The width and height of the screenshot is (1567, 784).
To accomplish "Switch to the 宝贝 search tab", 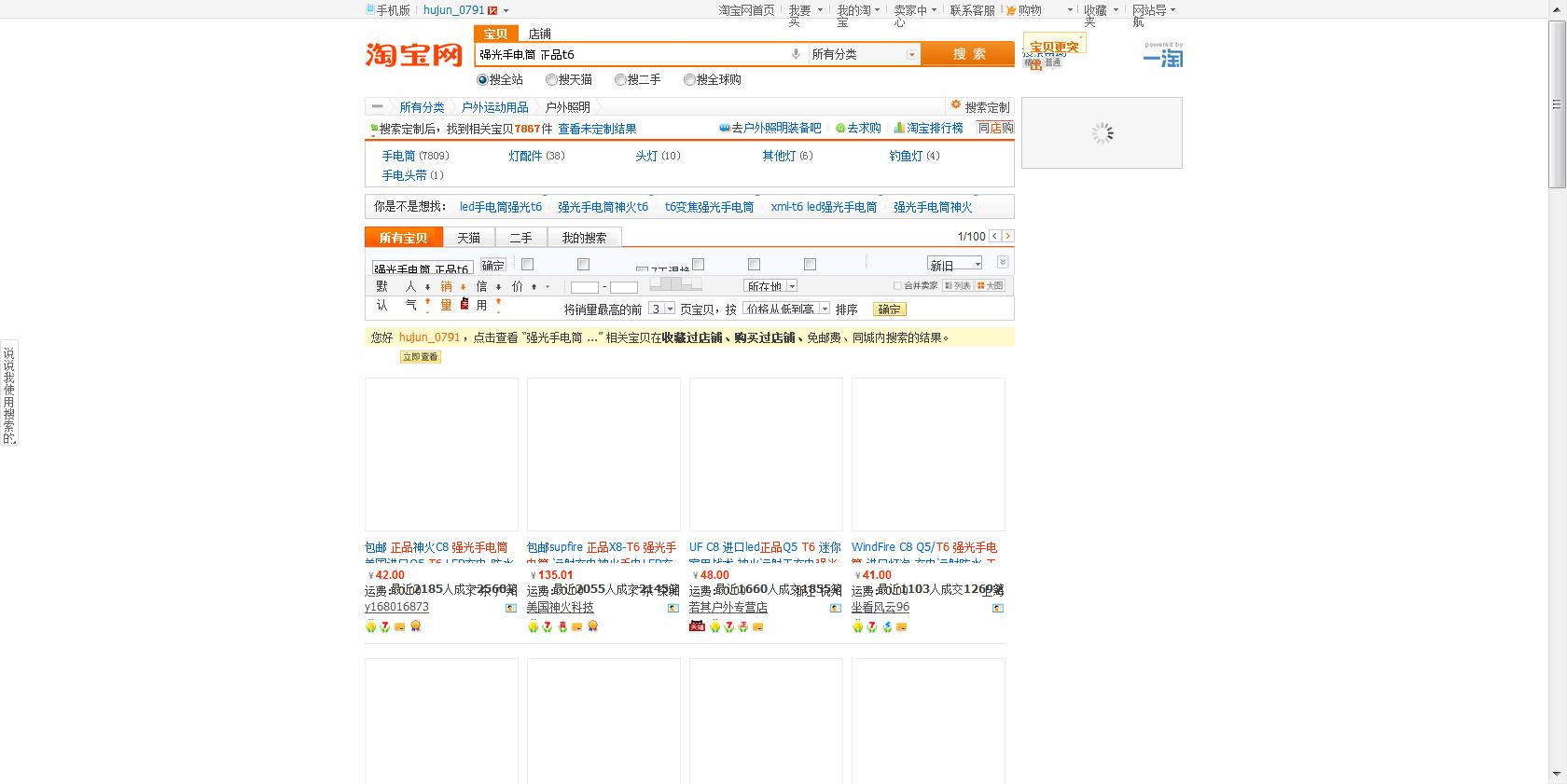I will pos(495,33).
